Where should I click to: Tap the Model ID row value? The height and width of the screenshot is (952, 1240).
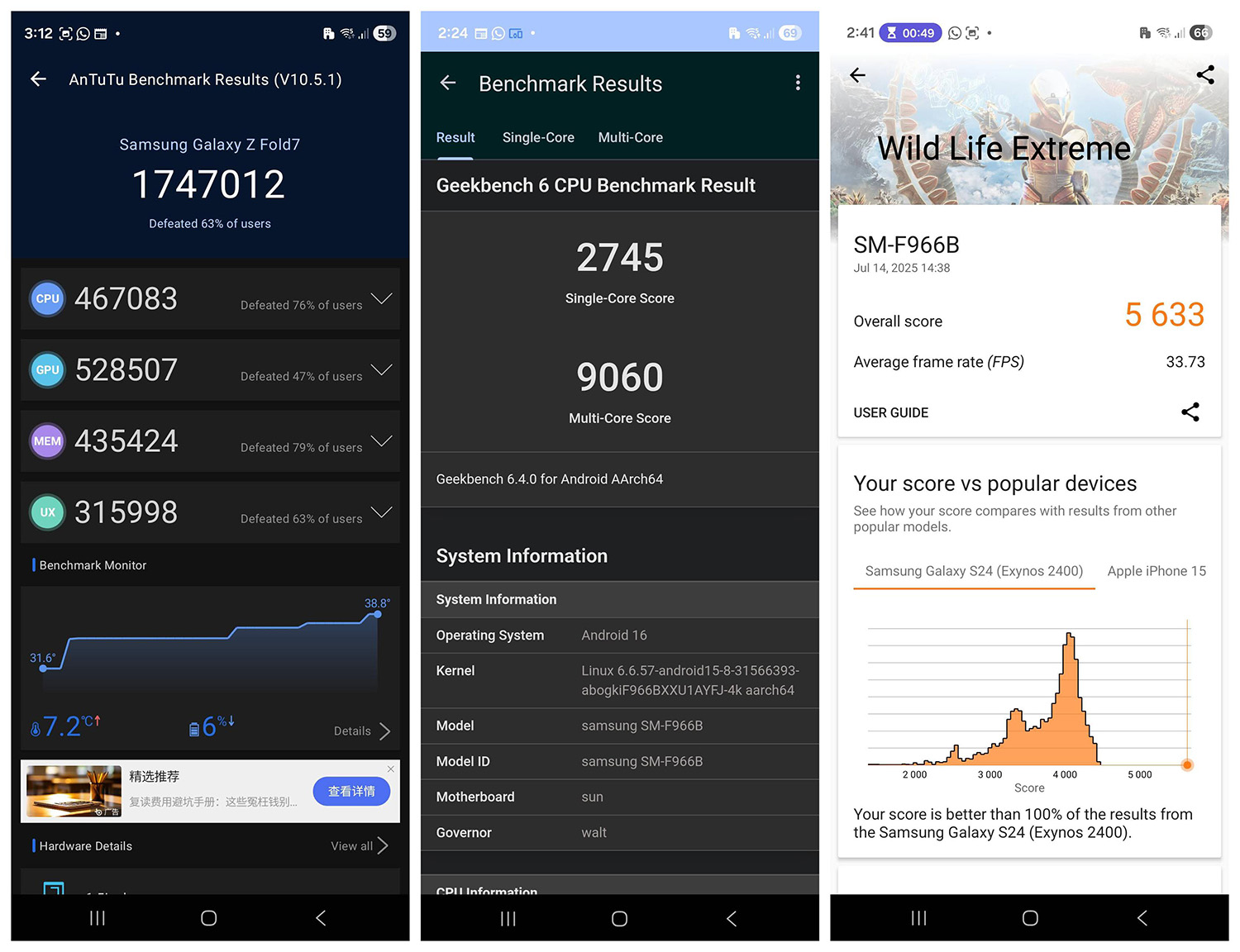point(642,761)
